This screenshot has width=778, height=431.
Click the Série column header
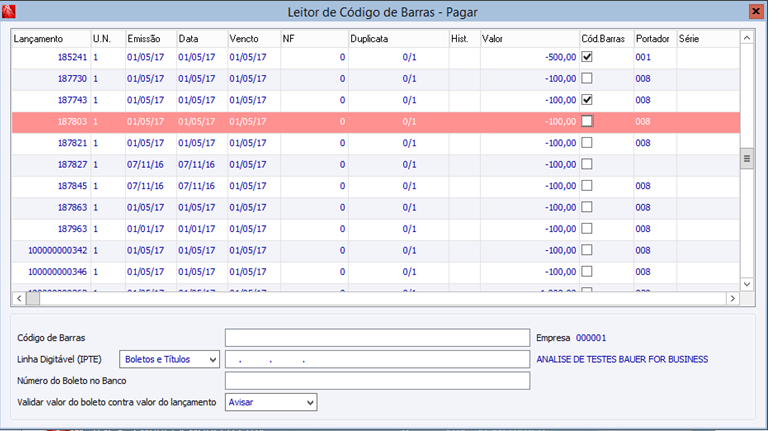tap(708, 39)
